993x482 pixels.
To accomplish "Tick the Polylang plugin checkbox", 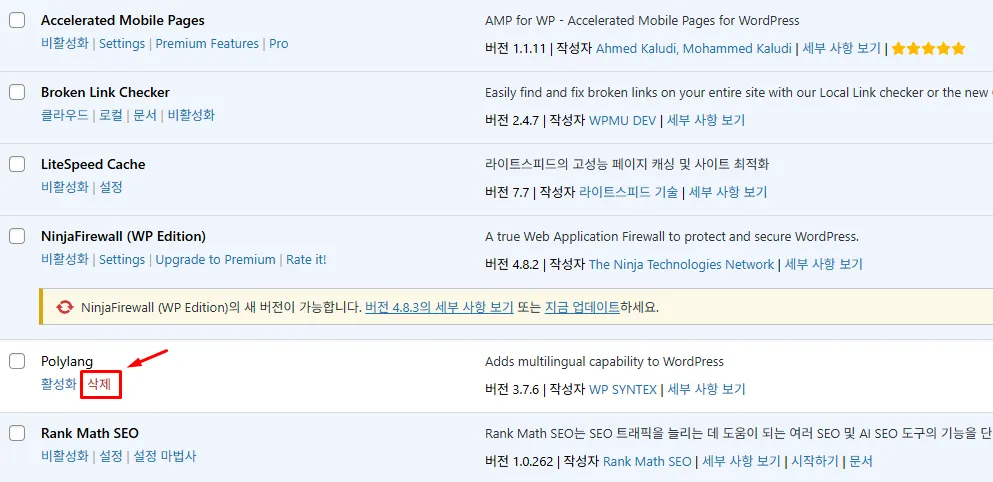I will pyautogui.click(x=17, y=362).
